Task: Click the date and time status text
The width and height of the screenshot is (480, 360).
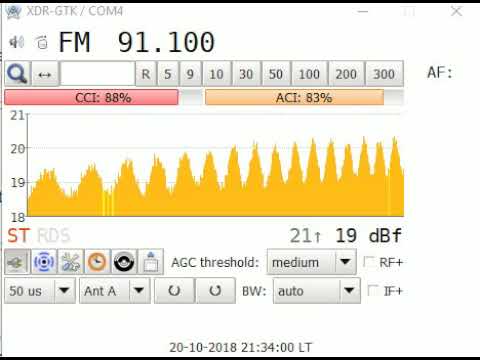Action: click(241, 347)
